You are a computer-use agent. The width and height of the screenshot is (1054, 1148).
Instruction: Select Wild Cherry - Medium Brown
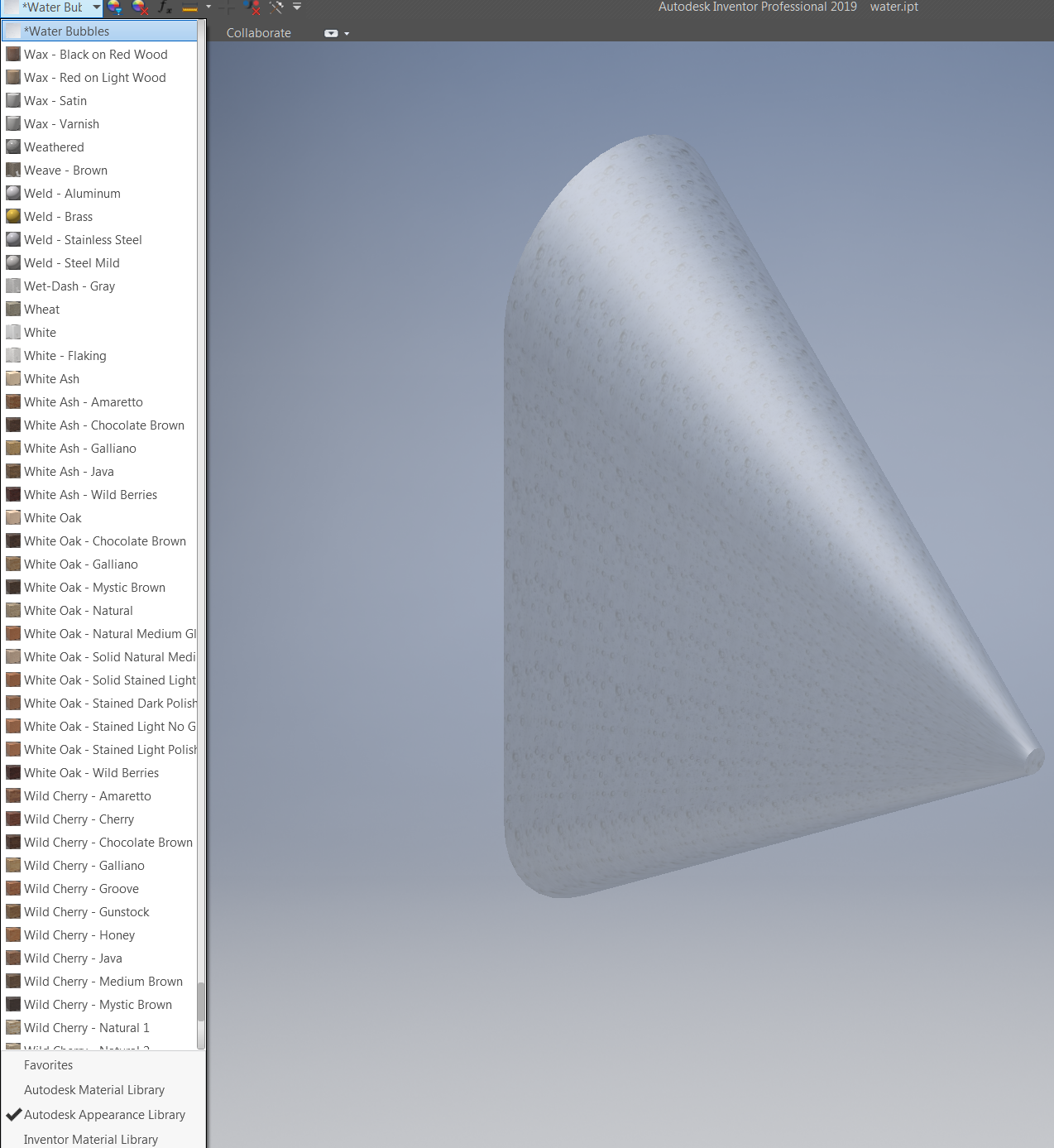[99, 982]
